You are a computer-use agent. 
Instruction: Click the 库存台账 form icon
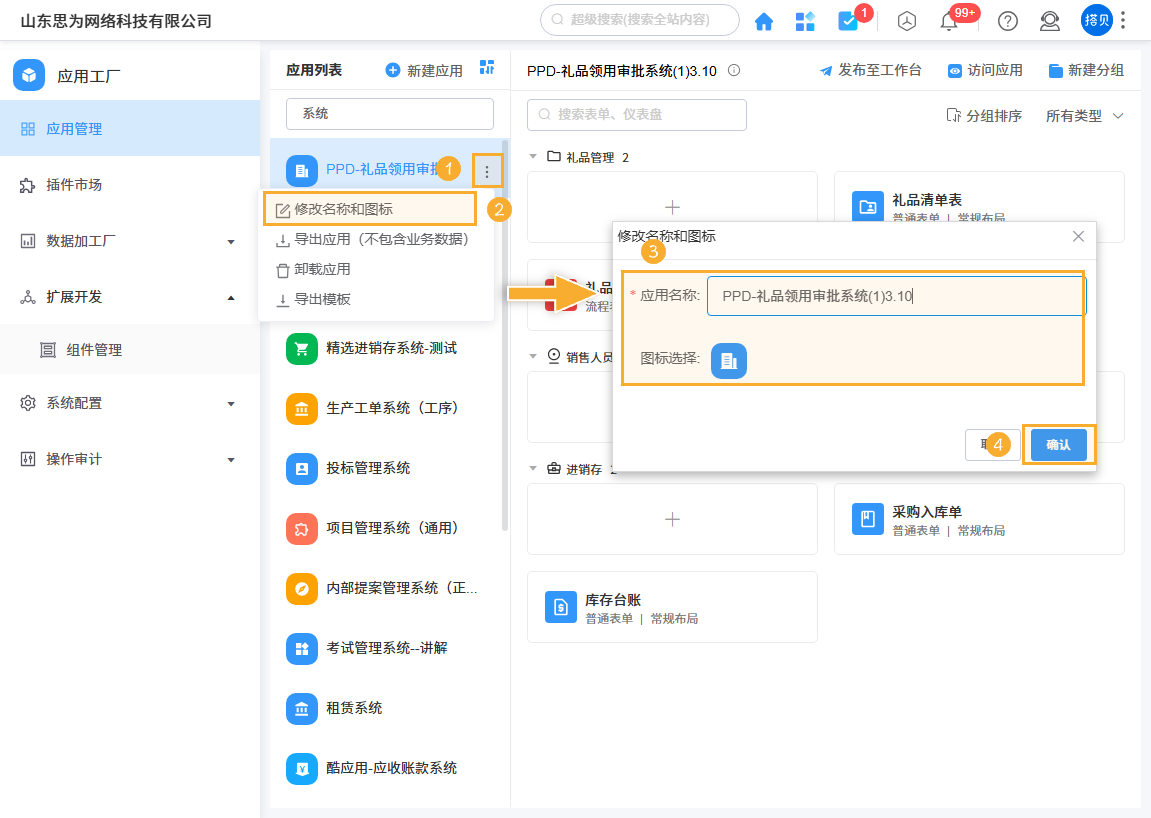[x=560, y=607]
